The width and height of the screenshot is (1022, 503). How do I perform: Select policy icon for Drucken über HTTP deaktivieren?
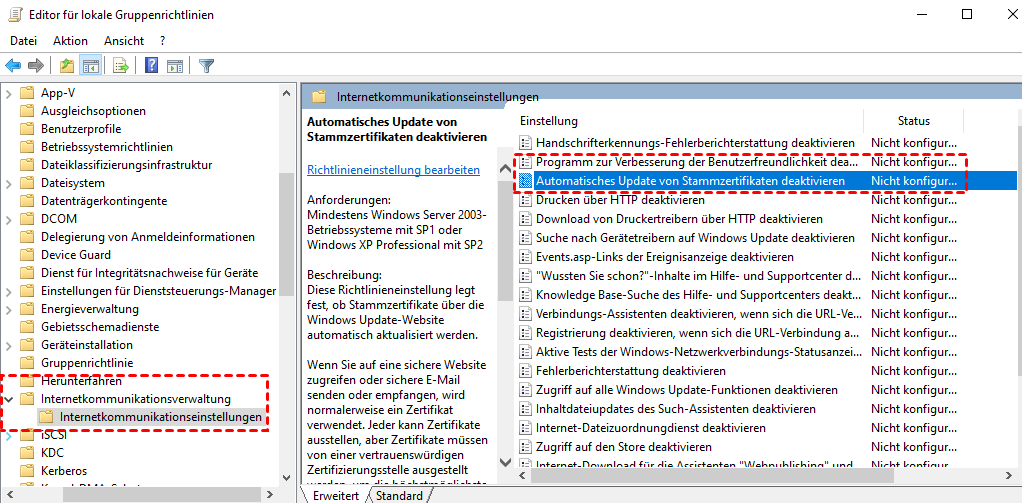click(x=525, y=200)
